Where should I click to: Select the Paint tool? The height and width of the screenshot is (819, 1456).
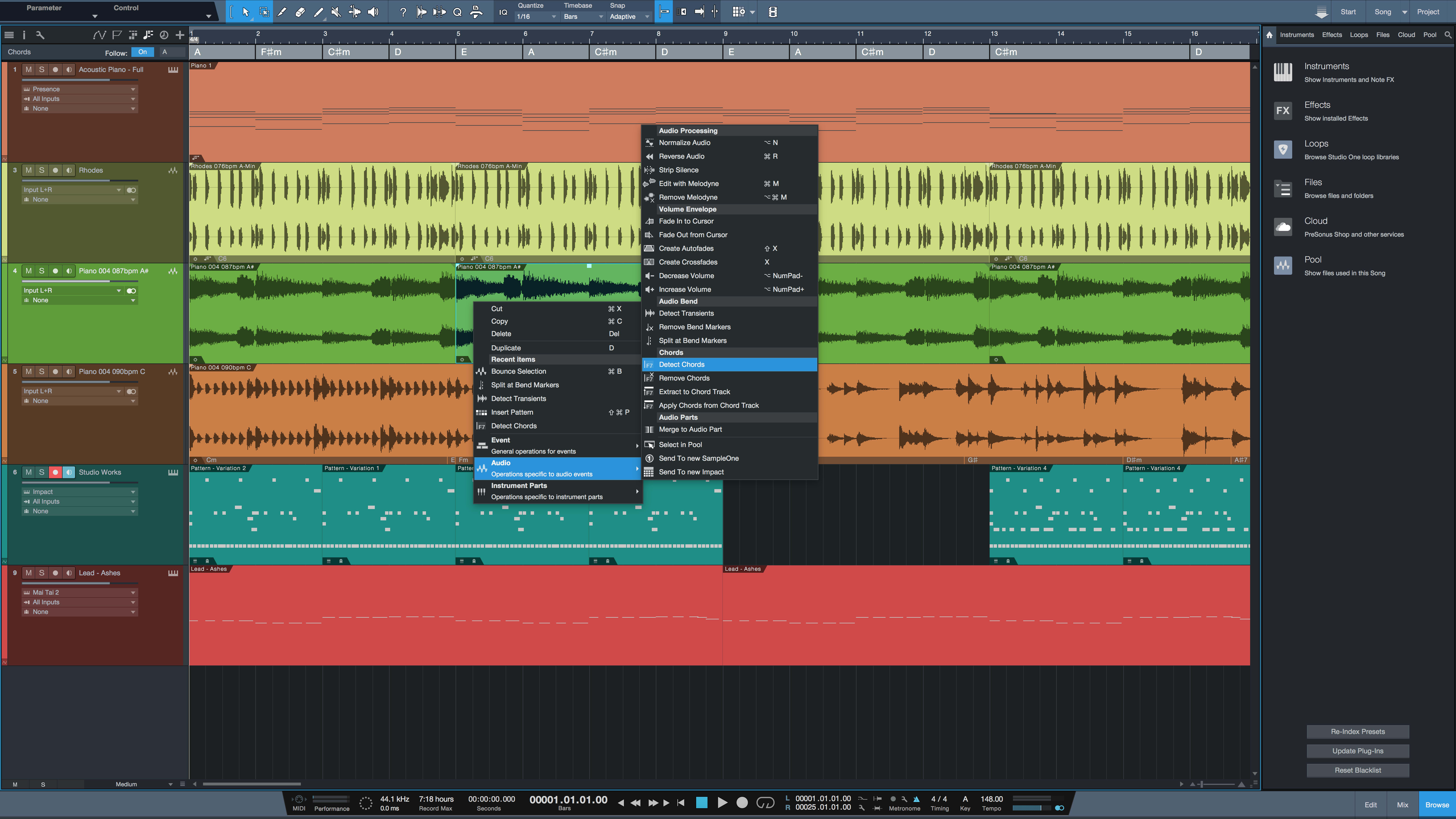pyautogui.click(x=318, y=12)
